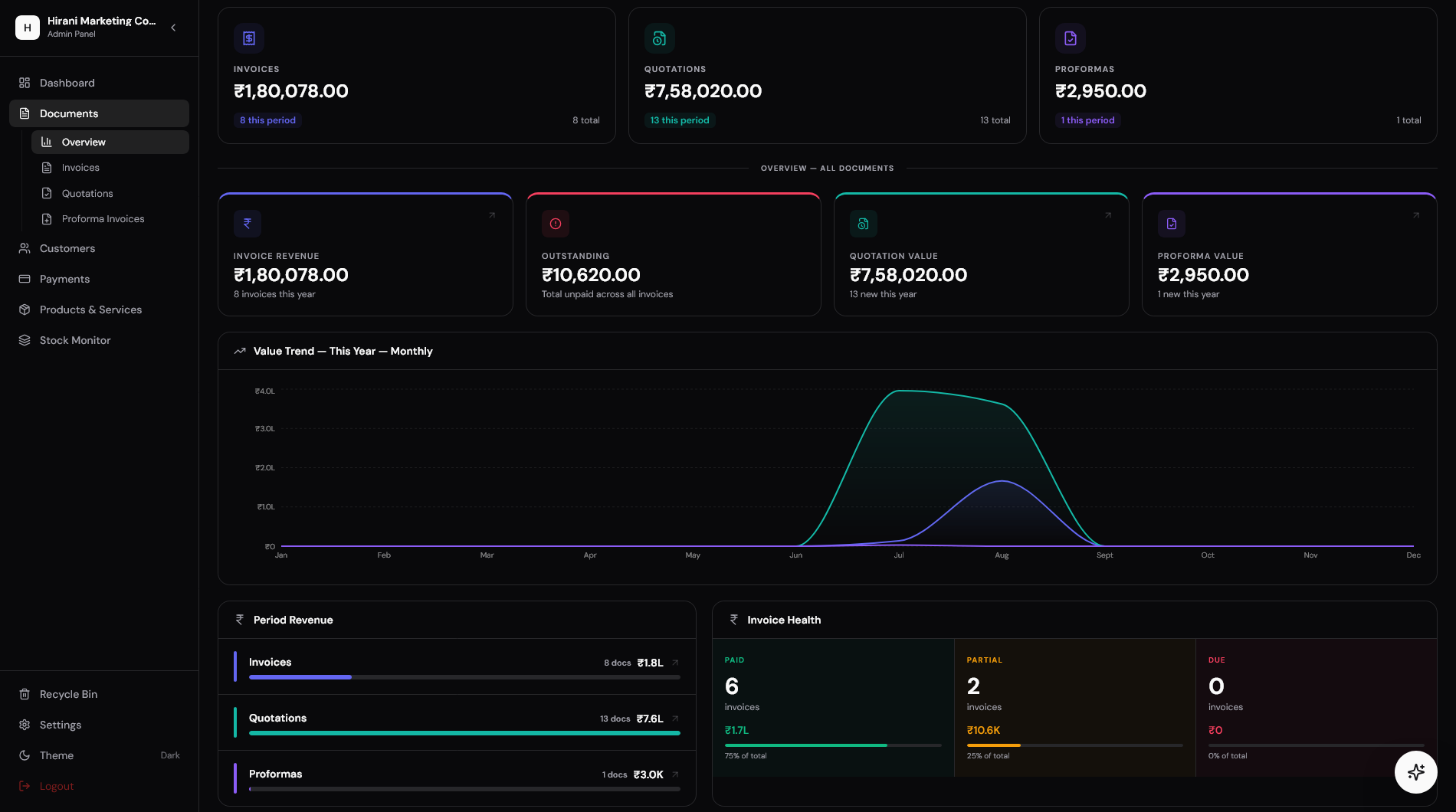Open Settings from the sidebar

[99, 725]
